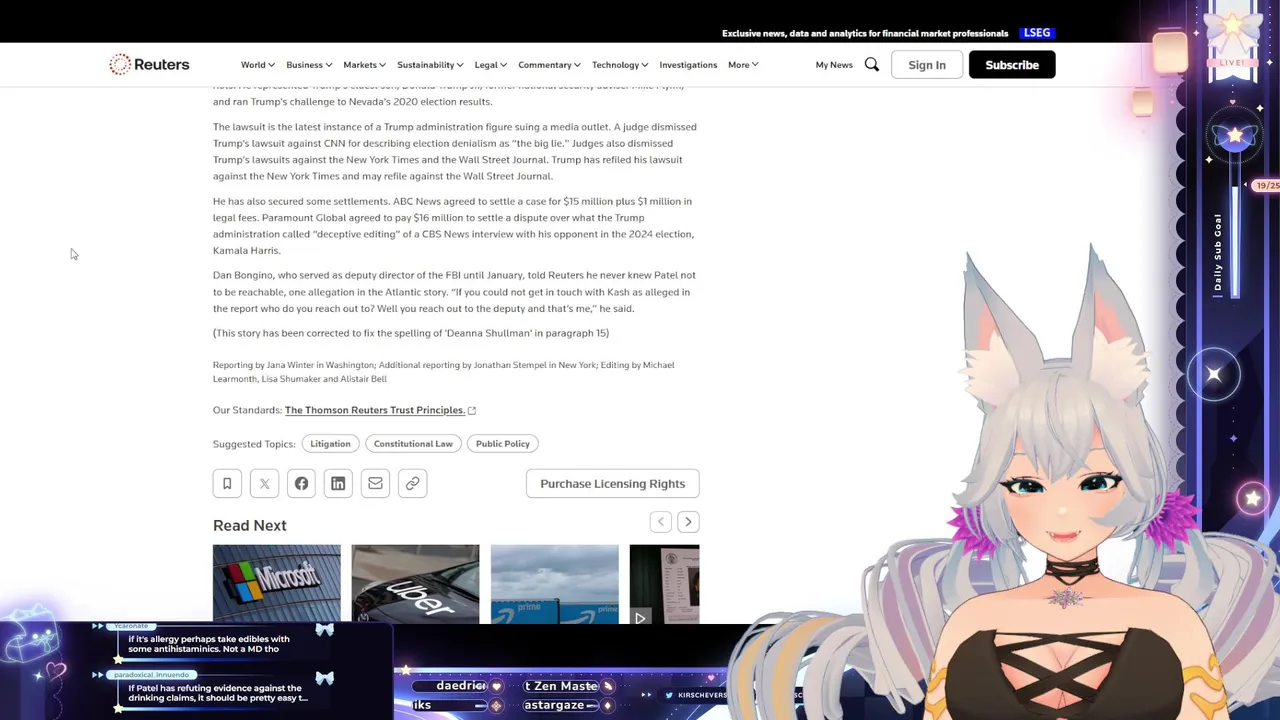Share article on LinkedIn icon
This screenshot has height=720, width=1280.
[x=338, y=484]
